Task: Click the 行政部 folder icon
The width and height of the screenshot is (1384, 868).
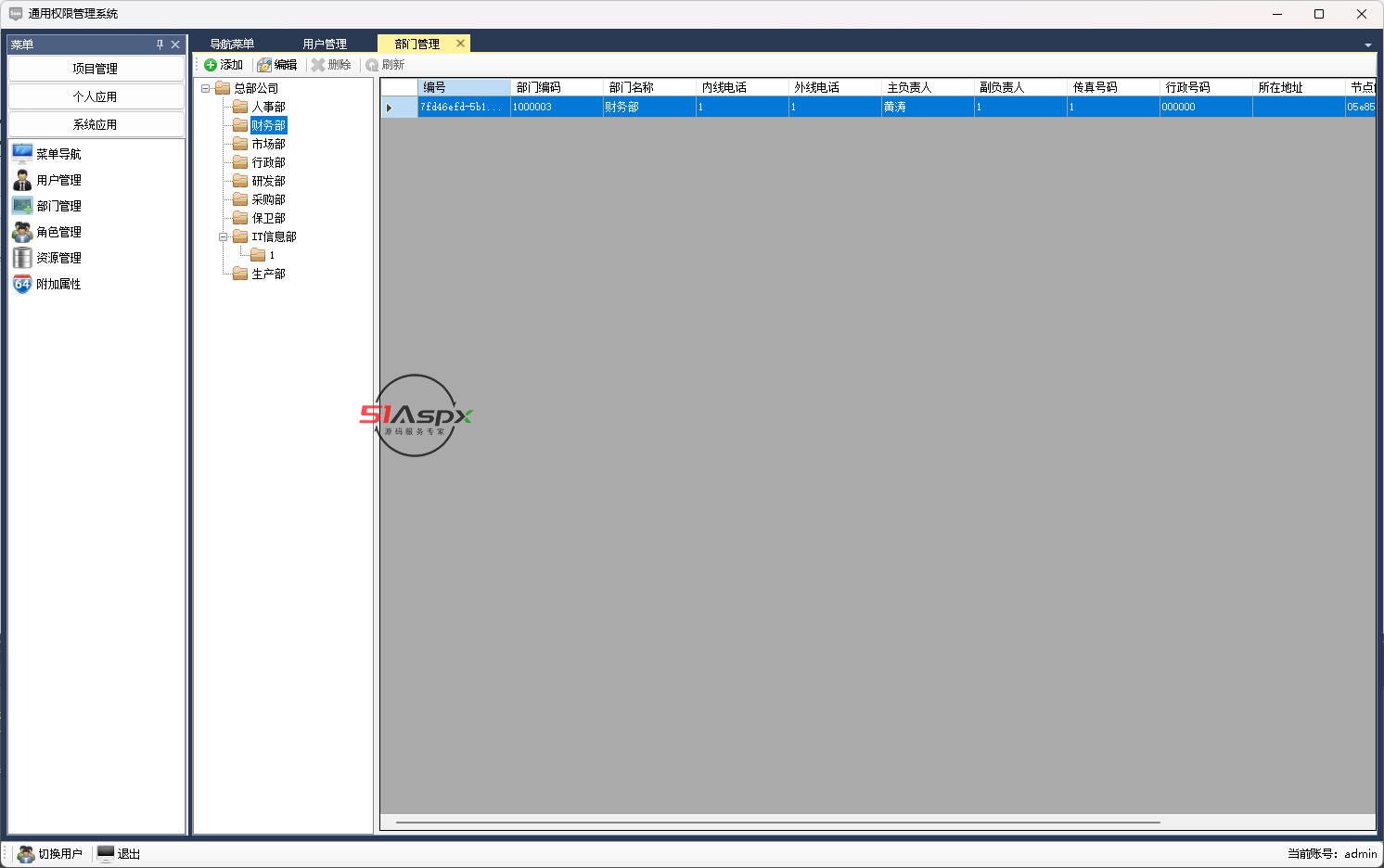Action: 240,162
